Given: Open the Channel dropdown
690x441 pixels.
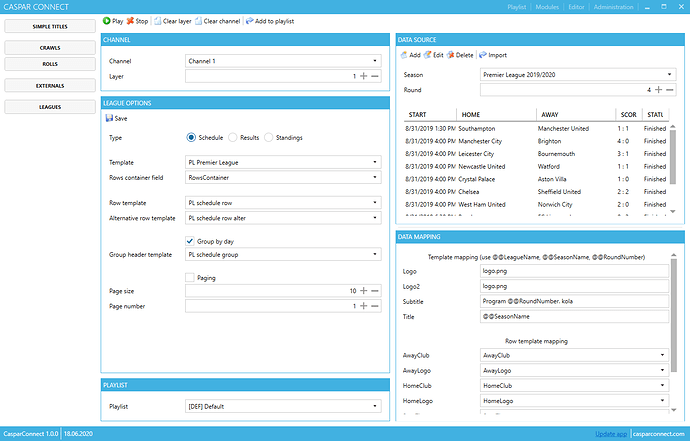Looking at the screenshot, I should [x=283, y=61].
